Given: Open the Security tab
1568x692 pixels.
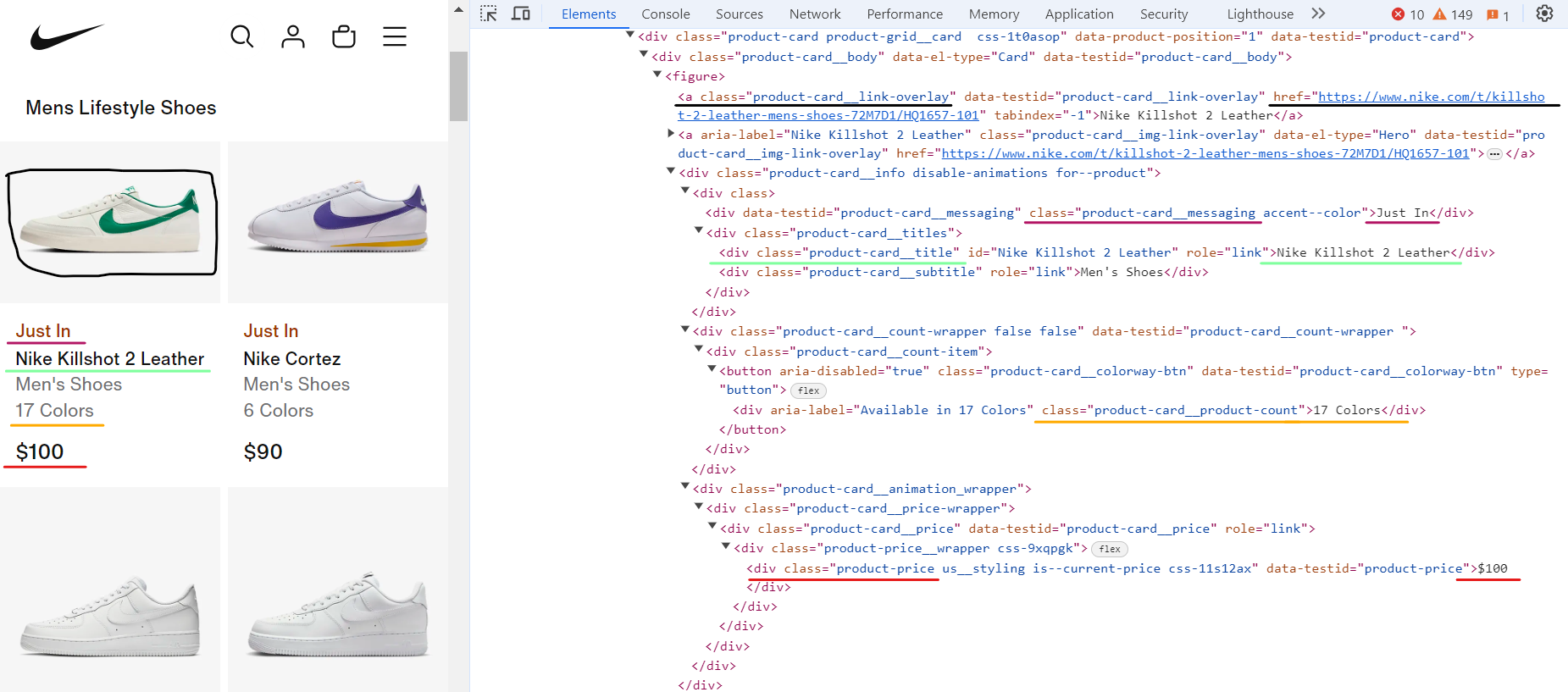Looking at the screenshot, I should click(1164, 14).
